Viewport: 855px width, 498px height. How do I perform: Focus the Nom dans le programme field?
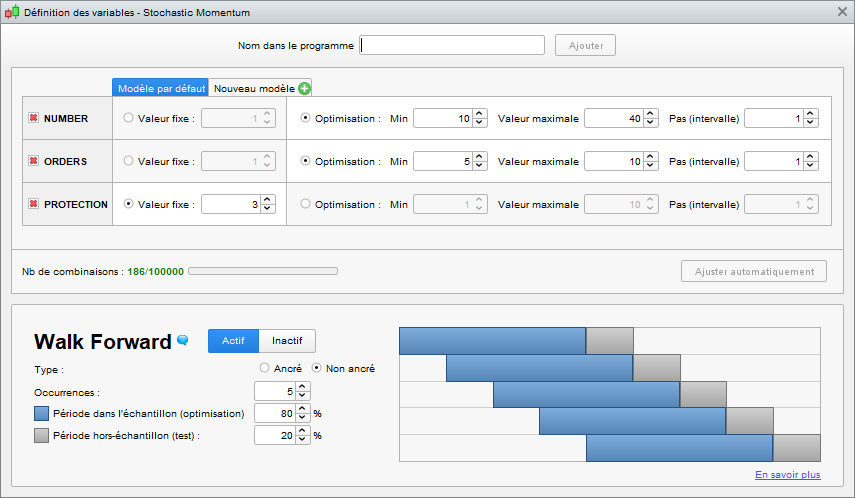click(452, 45)
